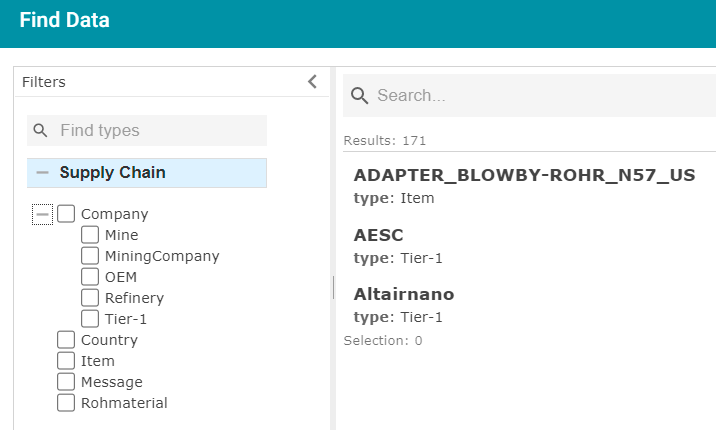
Task: Focus the Find types input field
Action: (x=147, y=131)
